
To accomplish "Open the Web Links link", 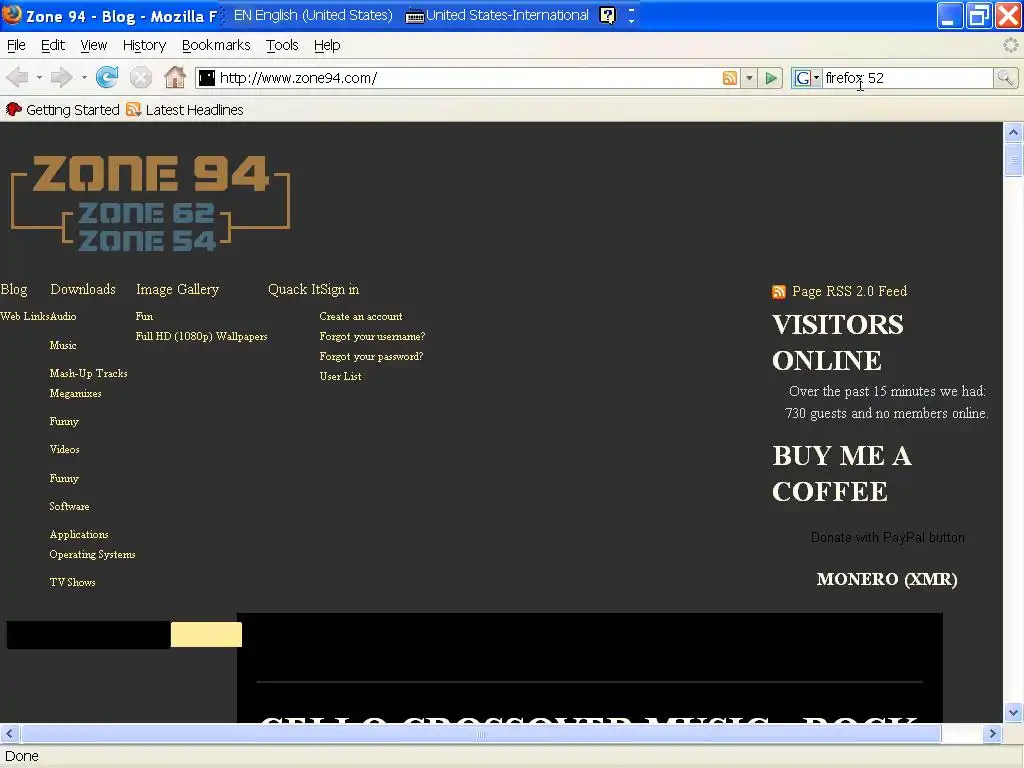I will coord(24,316).
